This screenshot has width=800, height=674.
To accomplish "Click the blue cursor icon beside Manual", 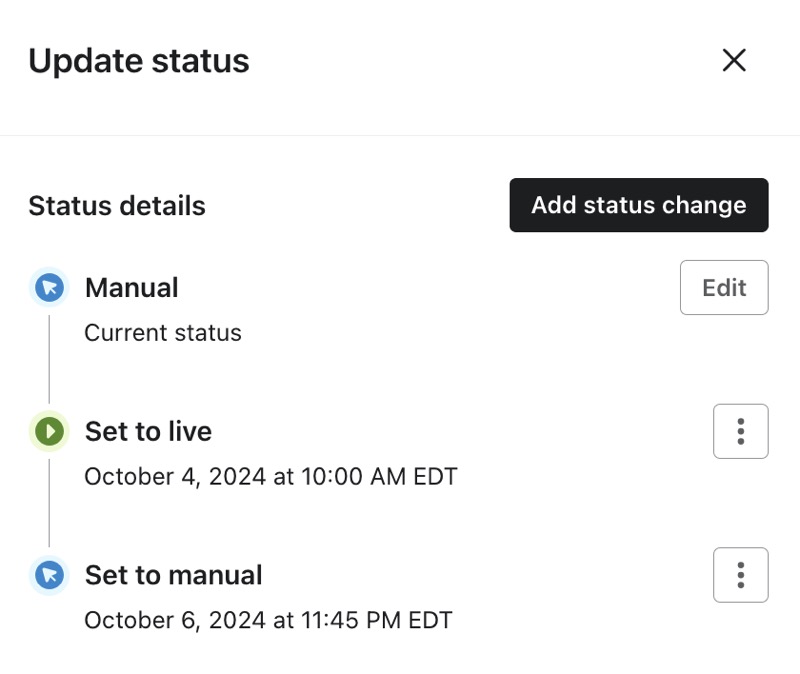I will (49, 288).
